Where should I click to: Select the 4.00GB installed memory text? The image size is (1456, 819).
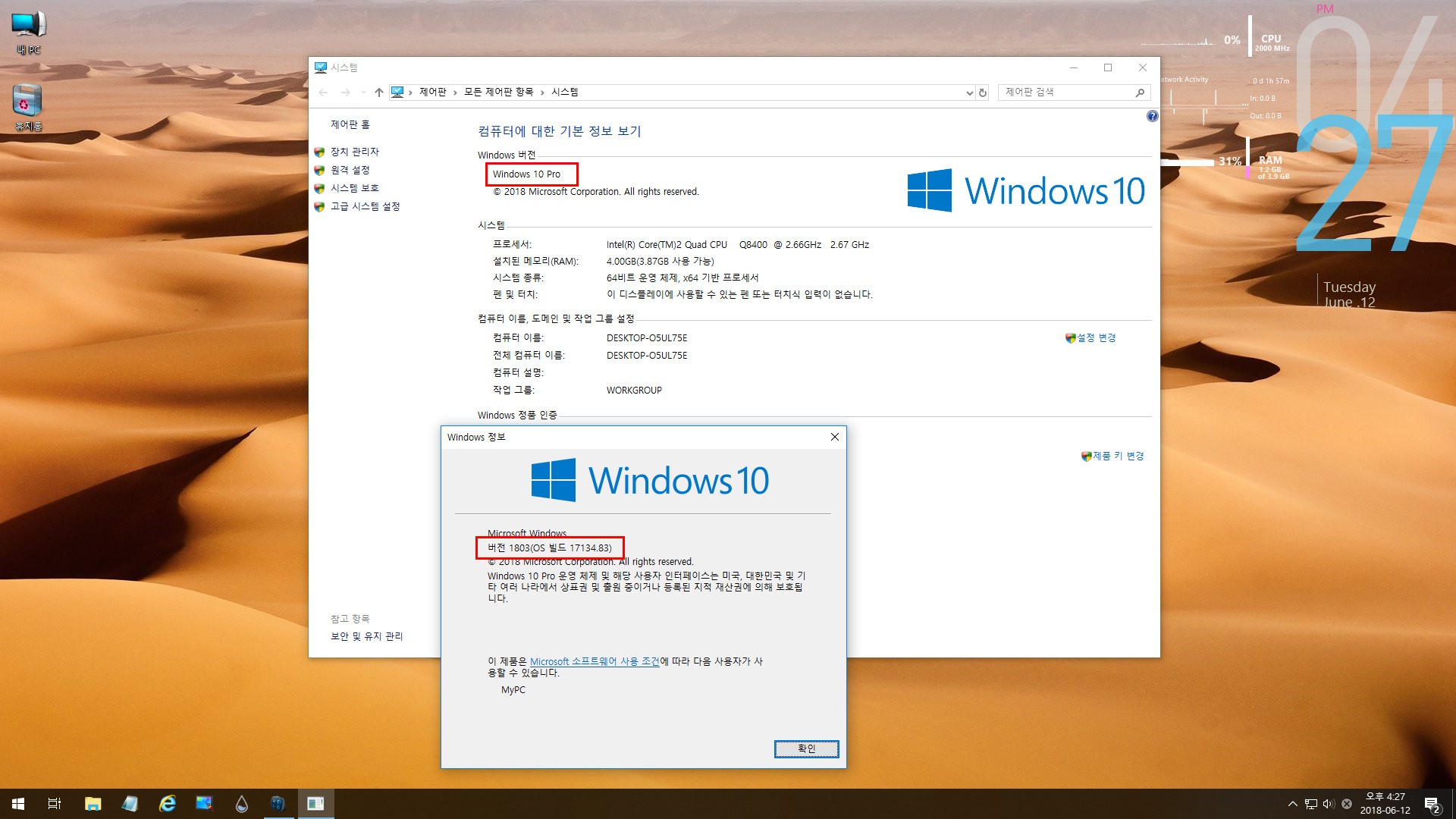(661, 262)
